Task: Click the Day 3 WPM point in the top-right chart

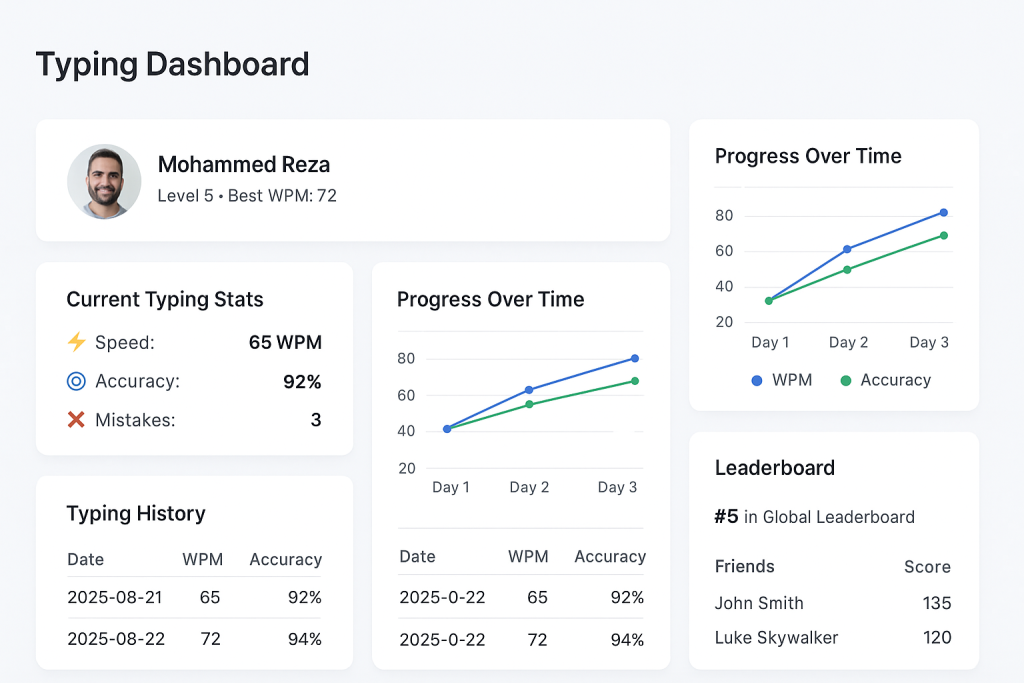Action: coord(943,212)
